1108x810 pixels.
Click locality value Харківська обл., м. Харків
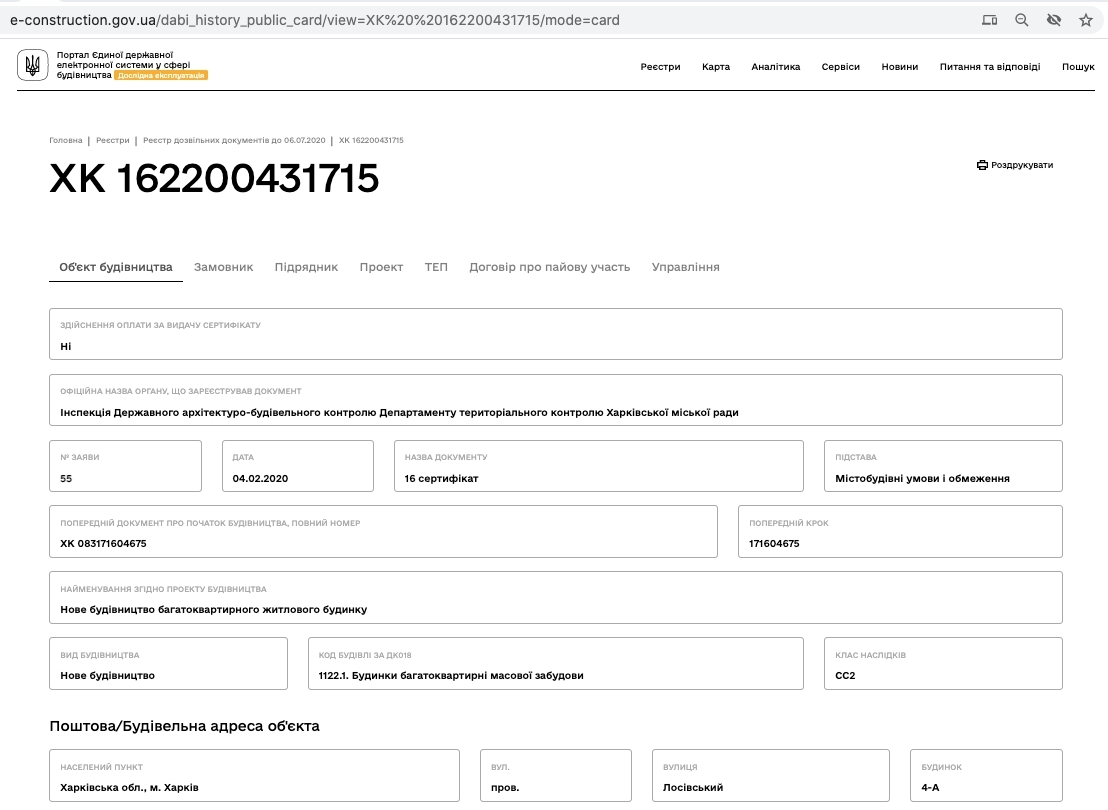pos(129,787)
